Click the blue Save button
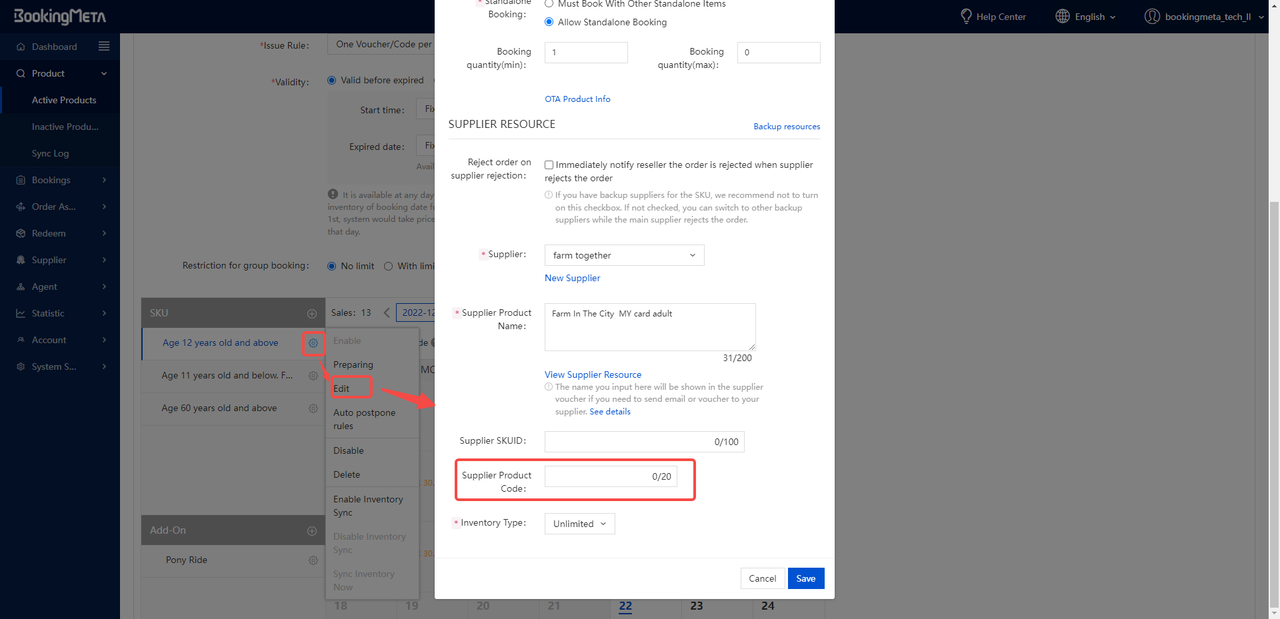 pos(805,578)
